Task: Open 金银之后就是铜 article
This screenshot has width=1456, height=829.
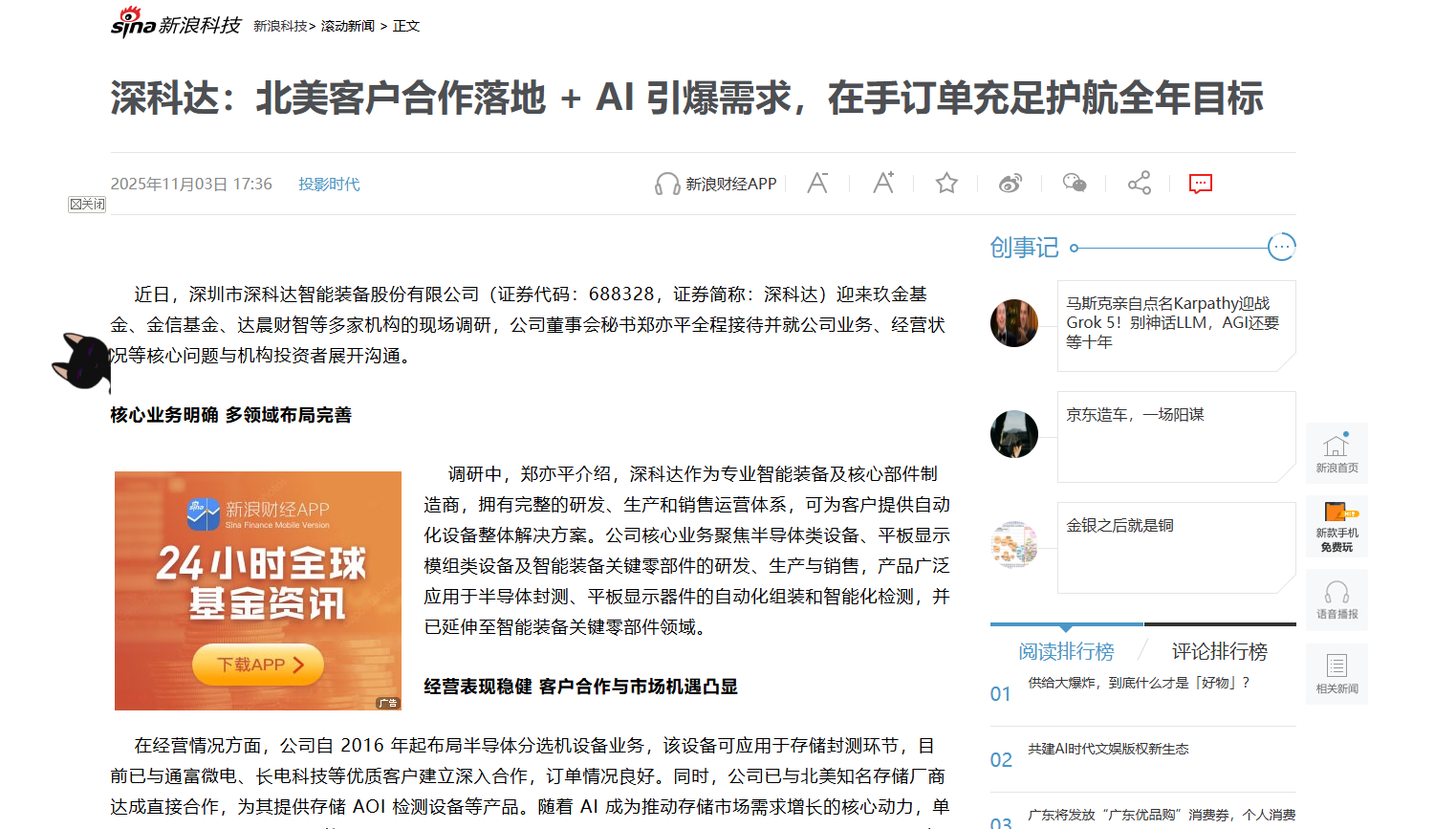Action: [x=1119, y=525]
